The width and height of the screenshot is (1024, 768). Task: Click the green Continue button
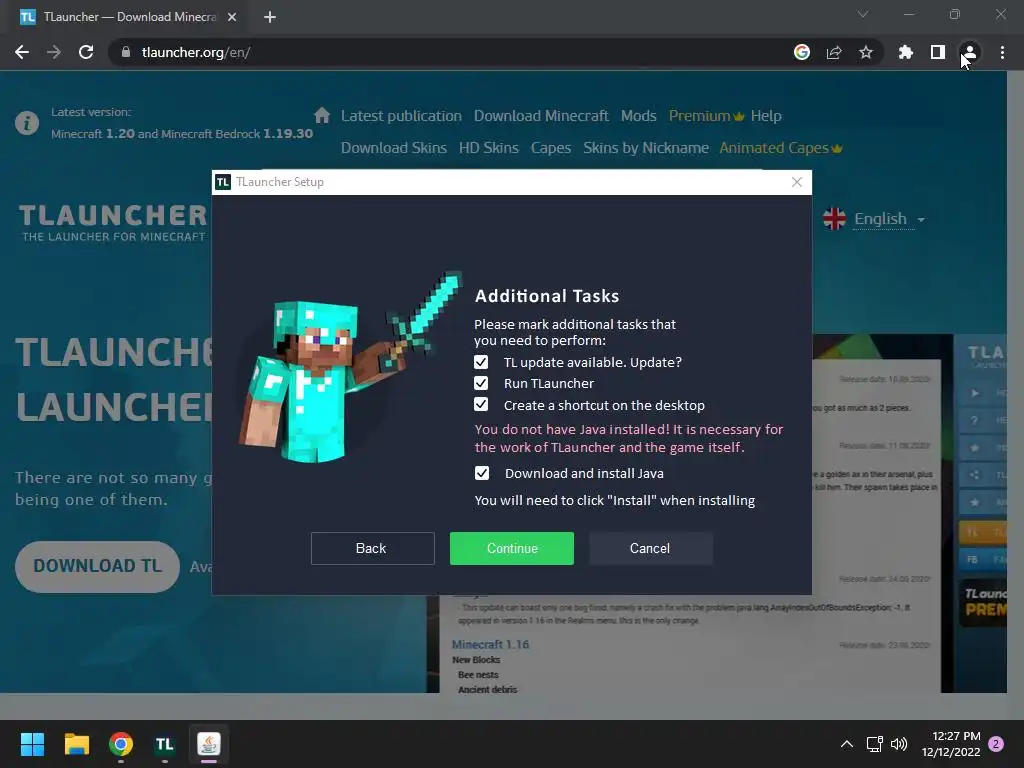(512, 548)
